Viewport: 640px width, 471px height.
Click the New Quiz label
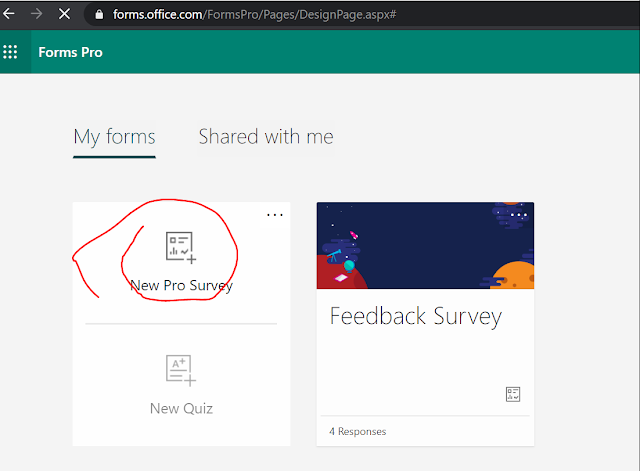tap(181, 408)
